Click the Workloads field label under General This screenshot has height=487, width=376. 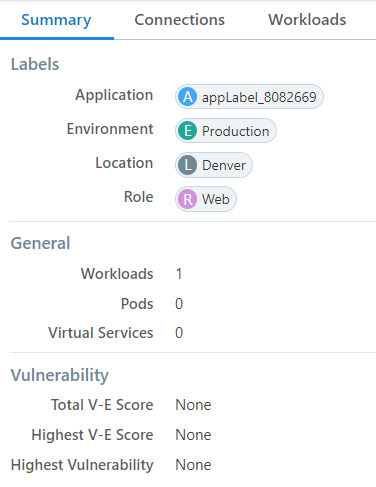click(117, 274)
